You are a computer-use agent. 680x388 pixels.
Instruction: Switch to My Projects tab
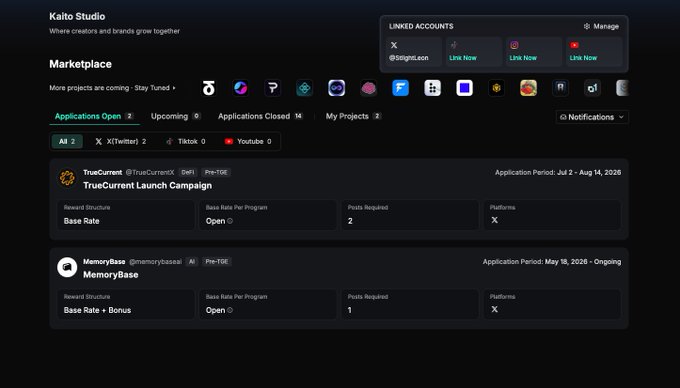353,116
